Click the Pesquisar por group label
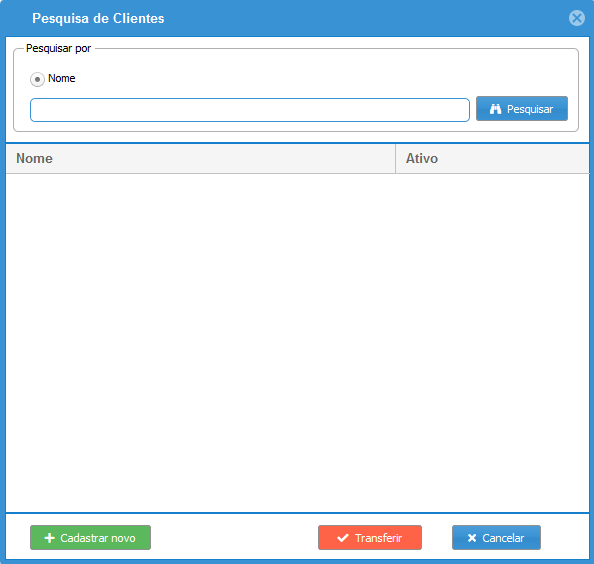The width and height of the screenshot is (594, 564). pos(58,48)
